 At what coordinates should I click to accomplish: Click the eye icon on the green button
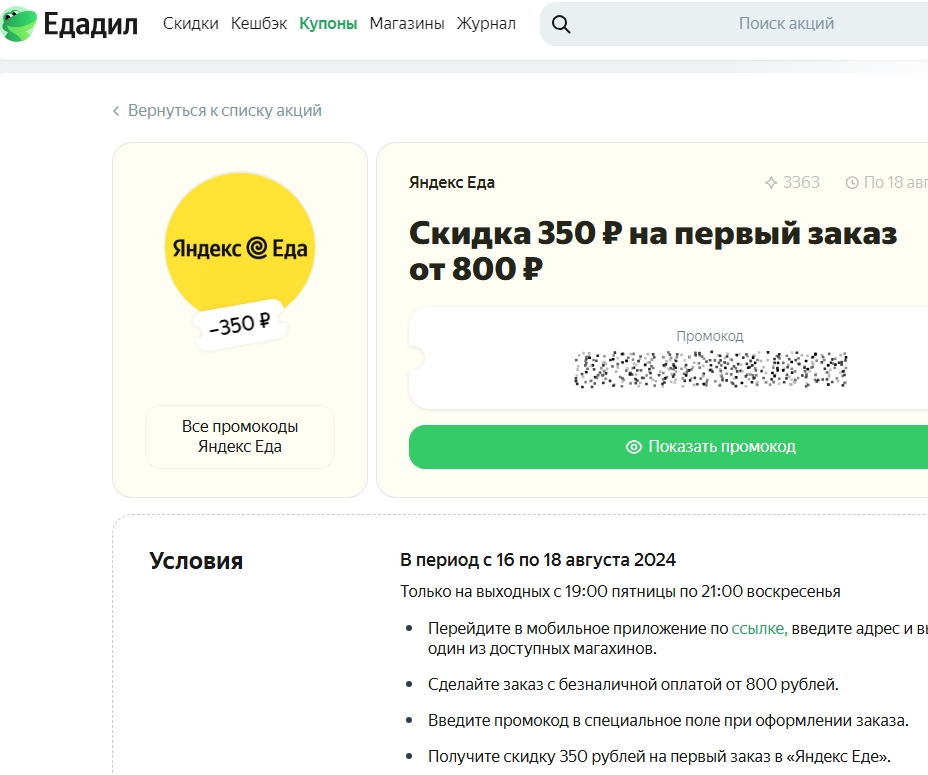tap(633, 447)
